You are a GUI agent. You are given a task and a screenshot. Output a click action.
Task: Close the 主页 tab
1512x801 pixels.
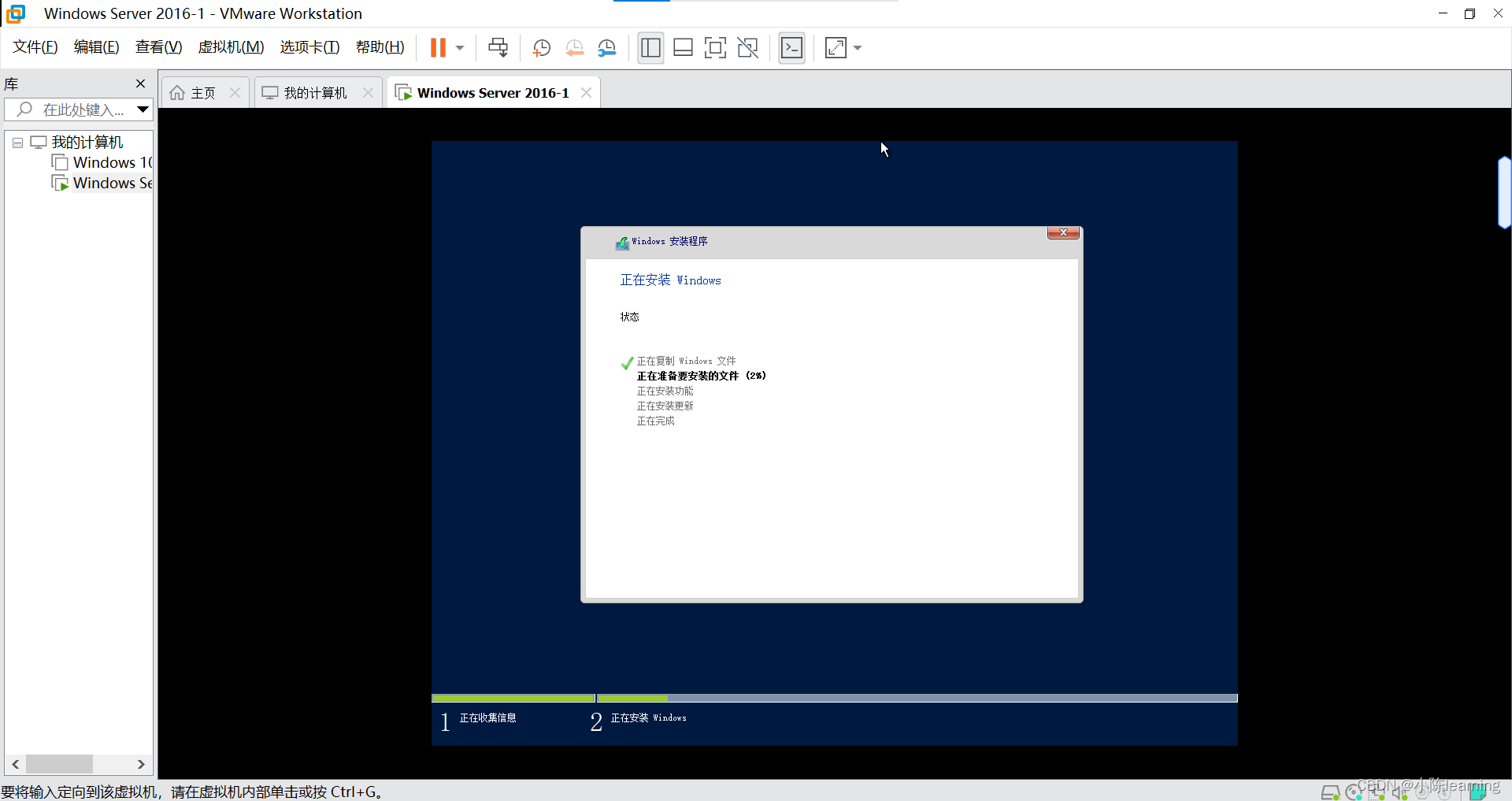[x=235, y=93]
